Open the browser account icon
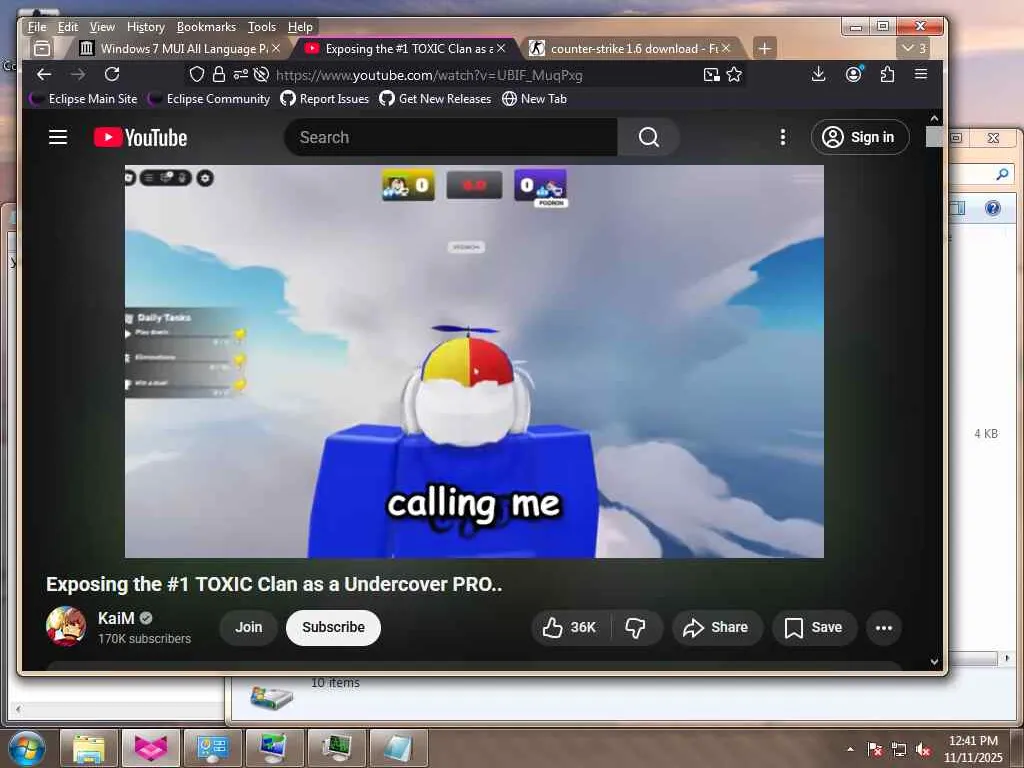1024x768 pixels. (x=854, y=74)
